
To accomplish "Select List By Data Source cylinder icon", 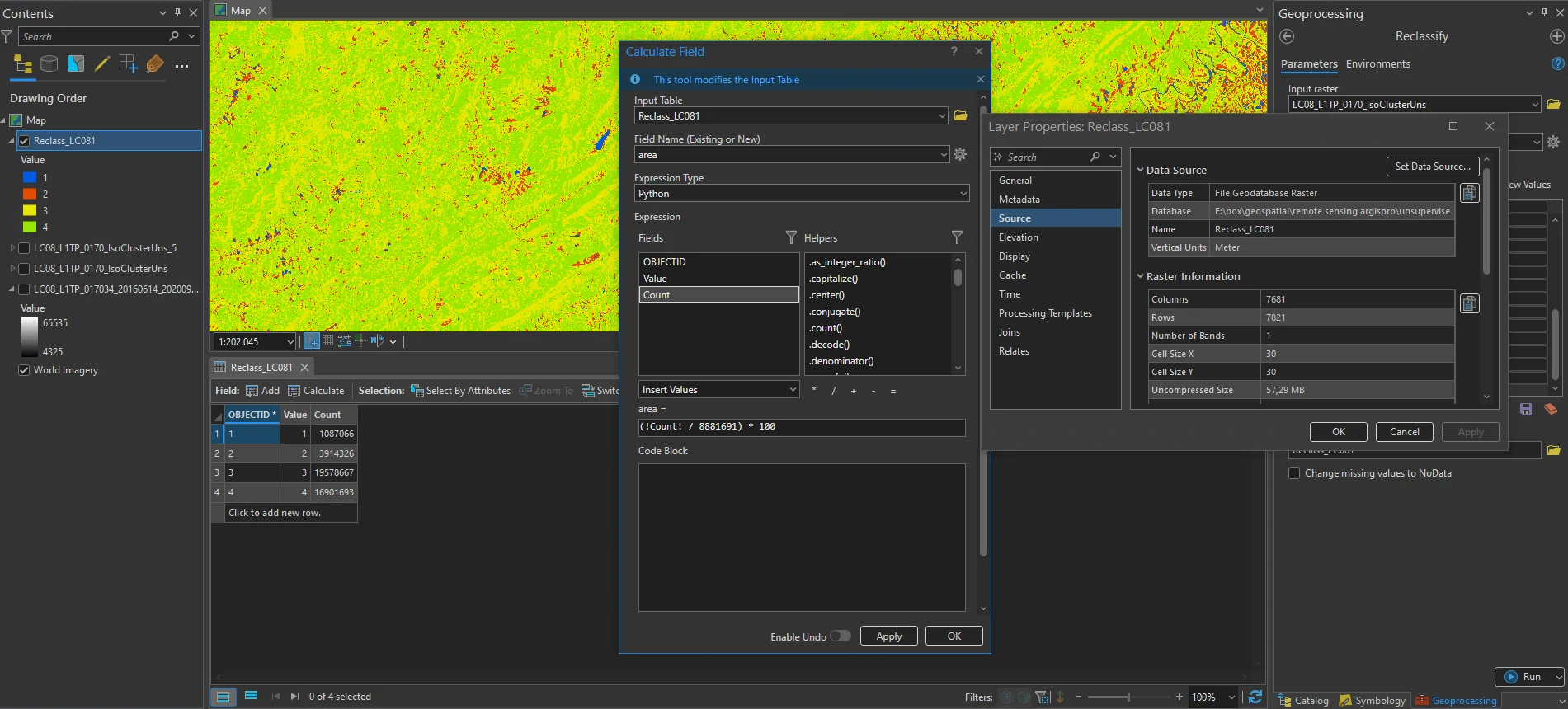I will [49, 64].
